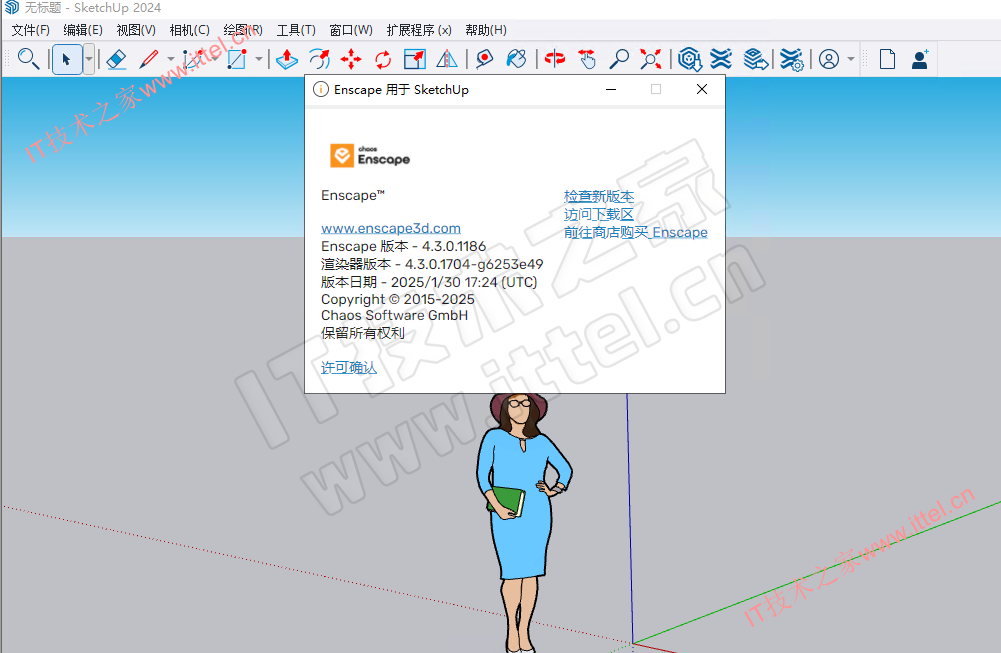Open the 扩展程序 (x) menu

[419, 30]
